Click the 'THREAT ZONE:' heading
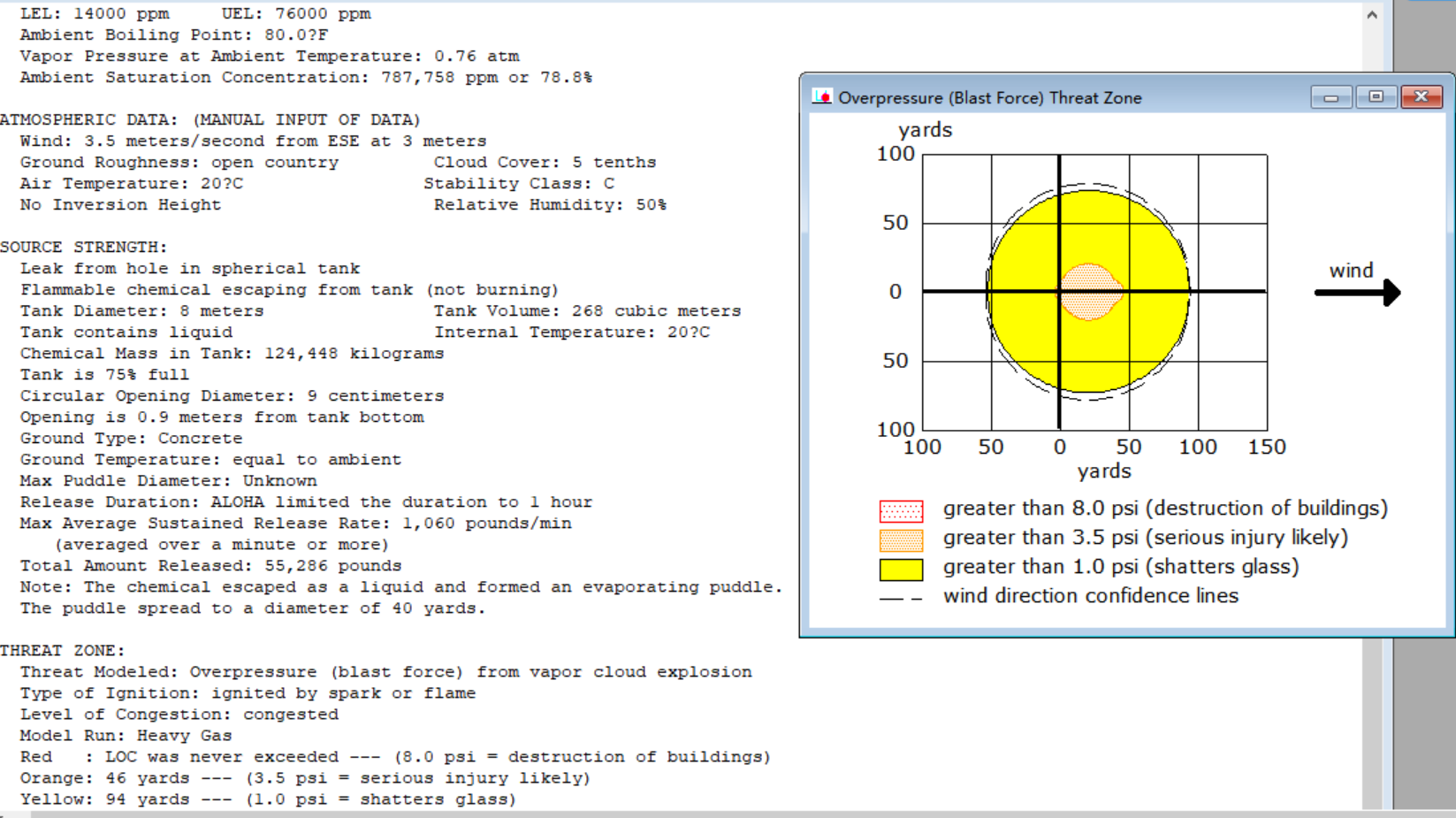This screenshot has width=1456, height=818. click(63, 651)
